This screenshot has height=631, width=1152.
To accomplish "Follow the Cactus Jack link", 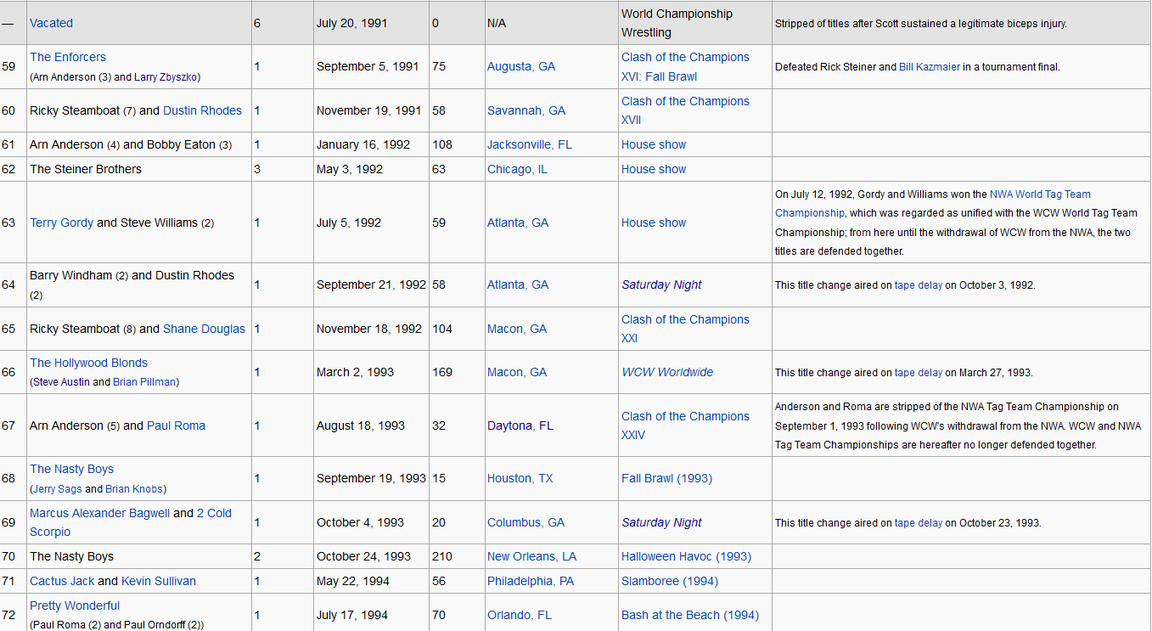I will [62, 580].
